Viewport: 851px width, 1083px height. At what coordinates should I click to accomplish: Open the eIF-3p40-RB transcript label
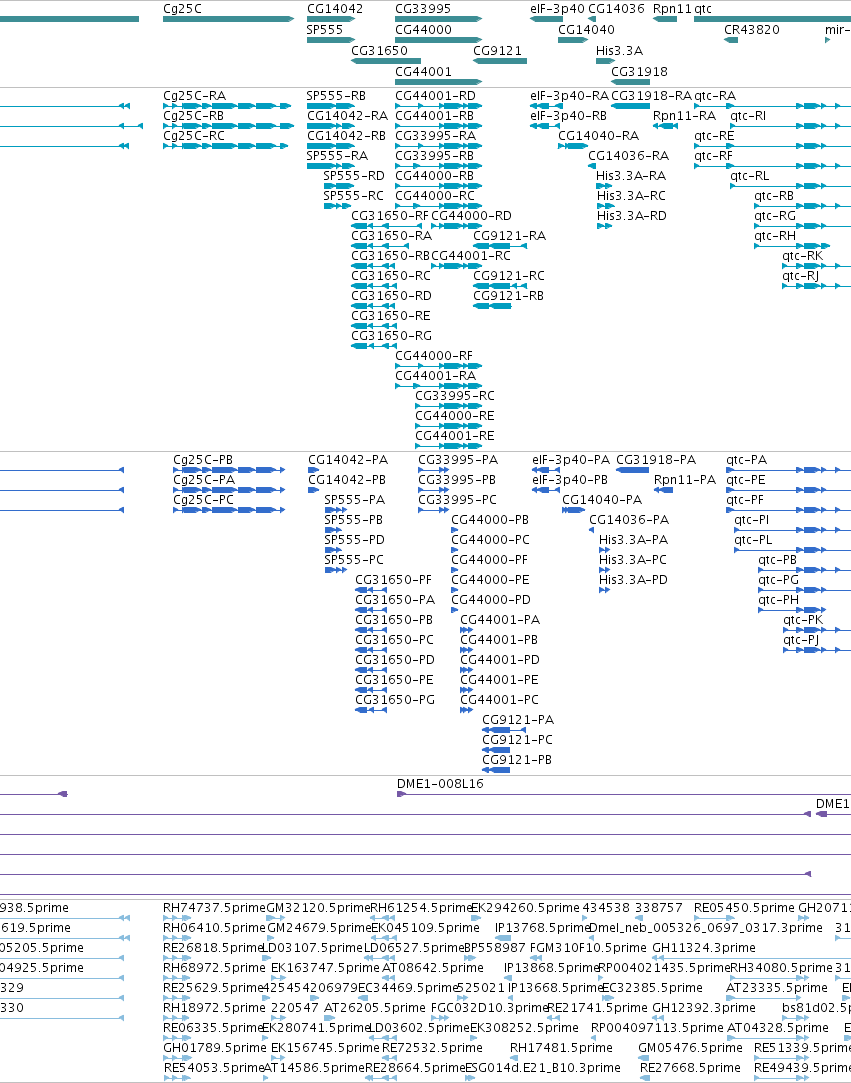568,115
